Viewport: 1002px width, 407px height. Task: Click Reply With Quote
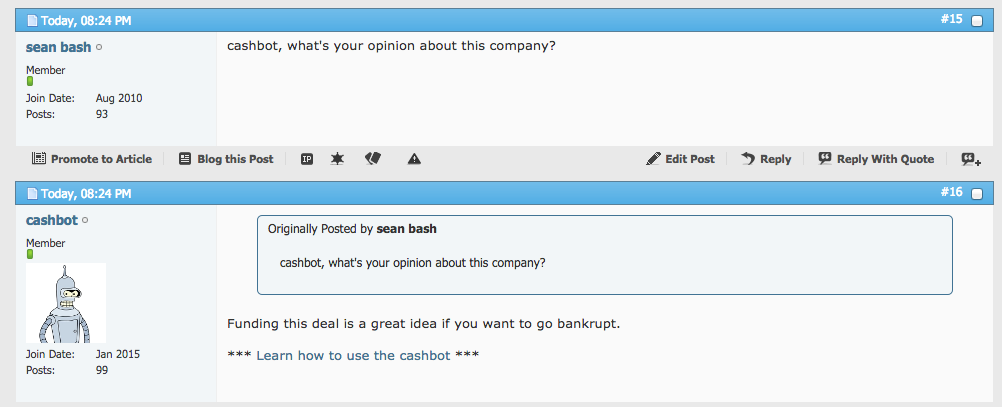click(x=876, y=159)
